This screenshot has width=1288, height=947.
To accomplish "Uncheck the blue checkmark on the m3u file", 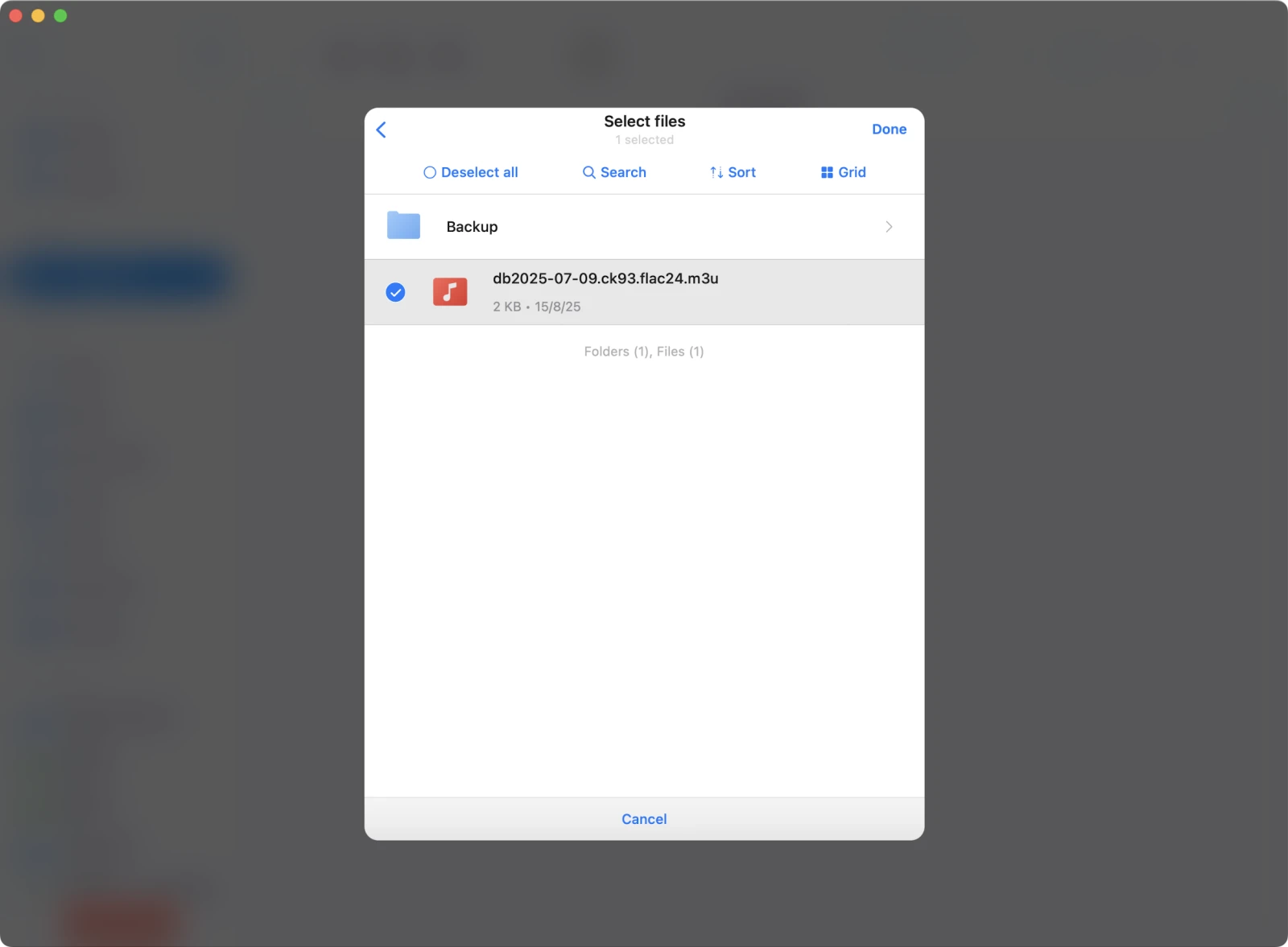I will 395,292.
